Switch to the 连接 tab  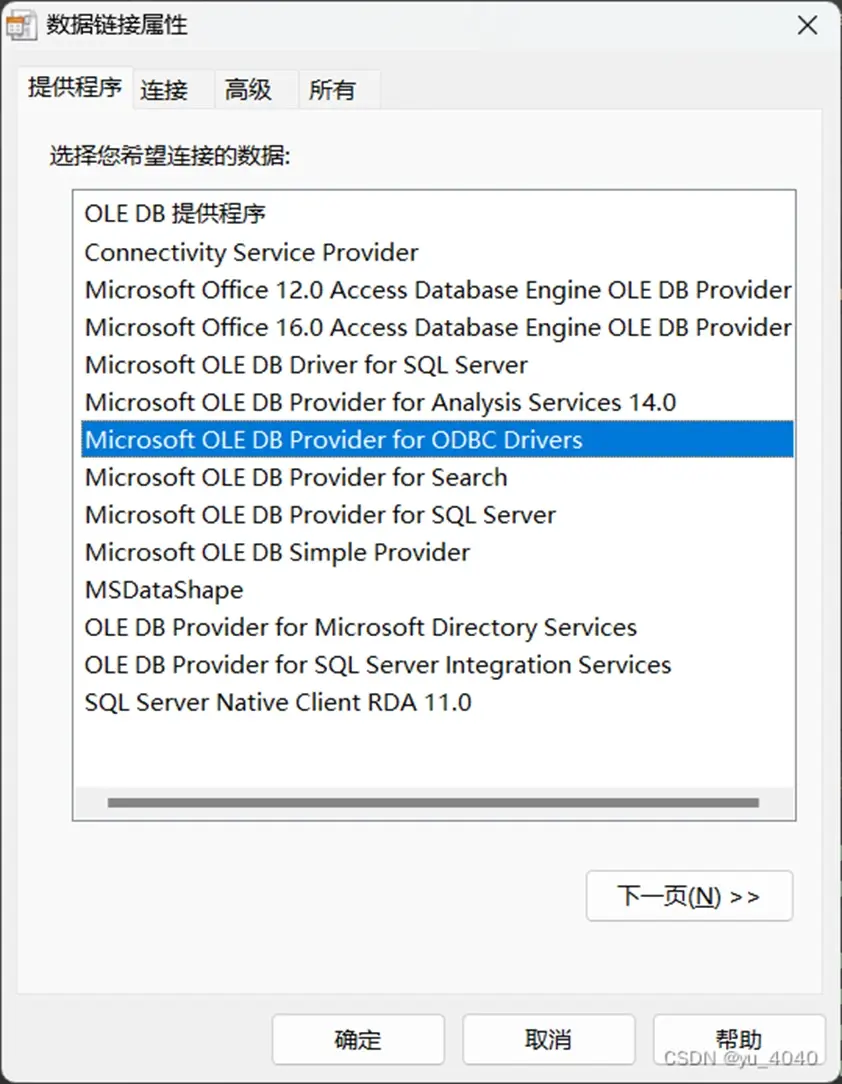[165, 90]
